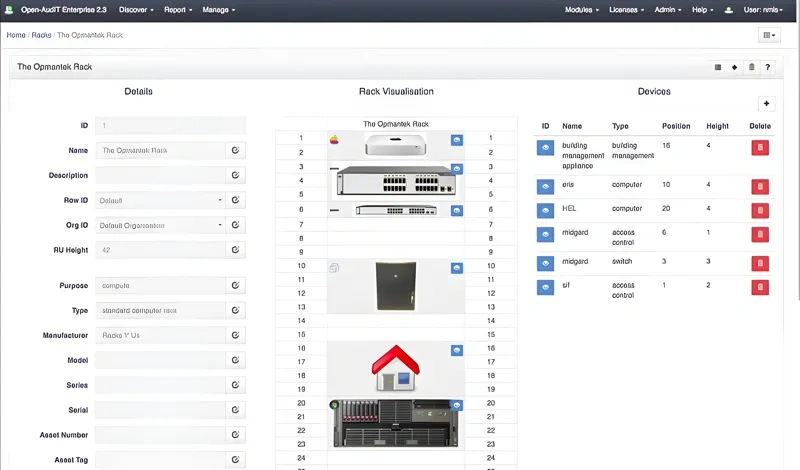The height and width of the screenshot is (470, 800).
Task: Click edit icon beside Model field
Action: (235, 360)
